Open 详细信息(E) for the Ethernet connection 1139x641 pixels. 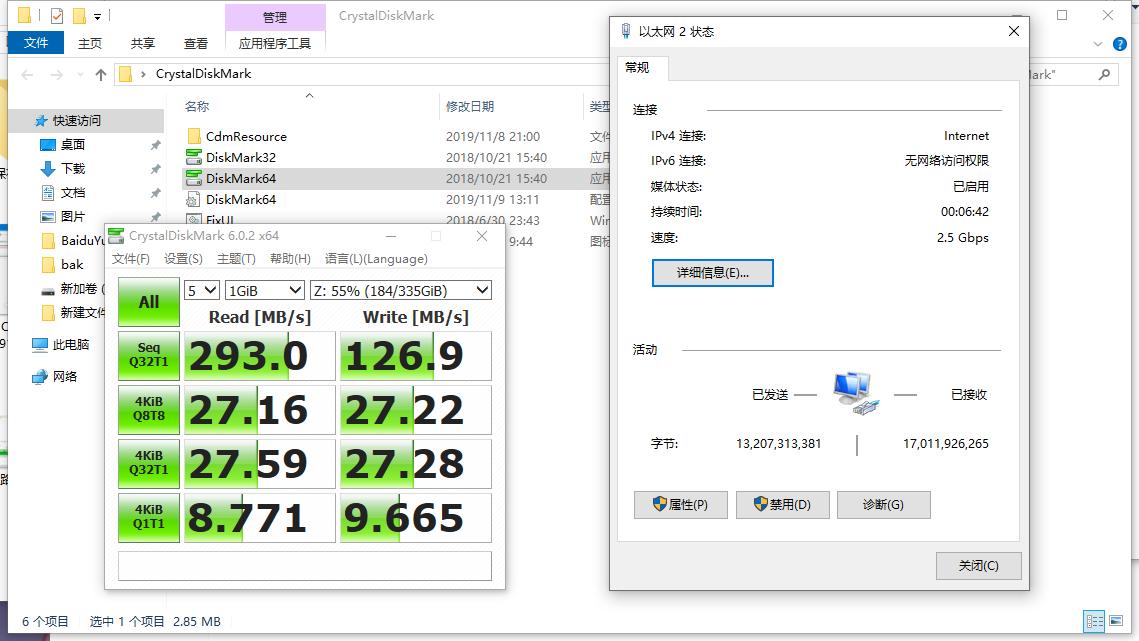(x=712, y=272)
